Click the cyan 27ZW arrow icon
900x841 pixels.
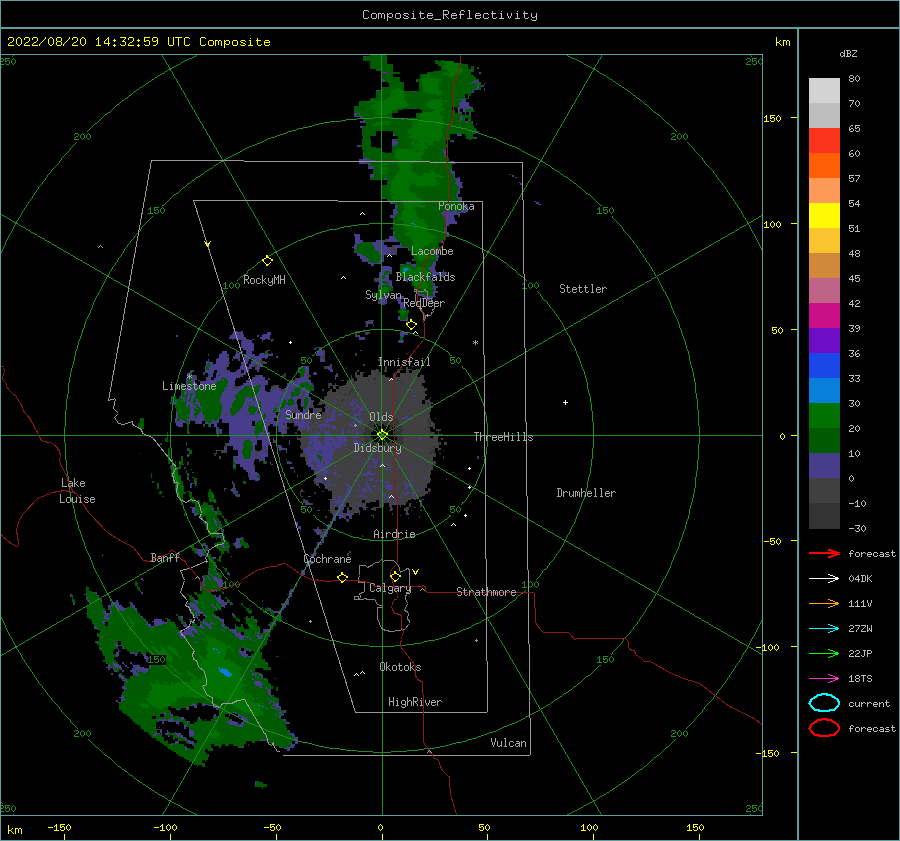click(824, 629)
